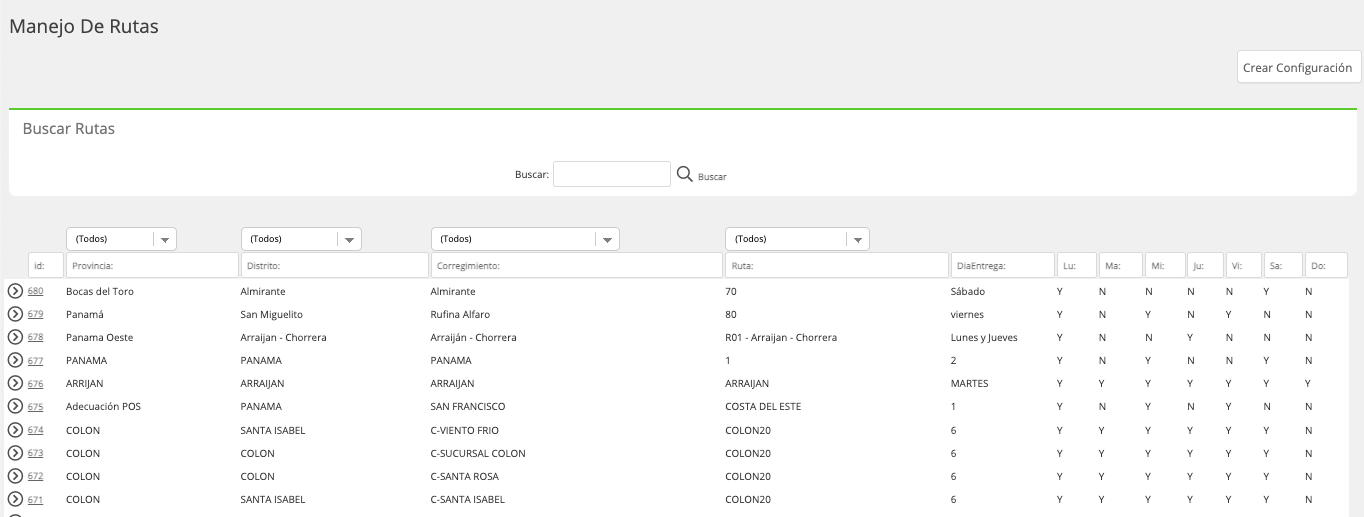Expand row 677 arrow icon
Viewport: 1364px width, 517px height.
pyautogui.click(x=15, y=360)
